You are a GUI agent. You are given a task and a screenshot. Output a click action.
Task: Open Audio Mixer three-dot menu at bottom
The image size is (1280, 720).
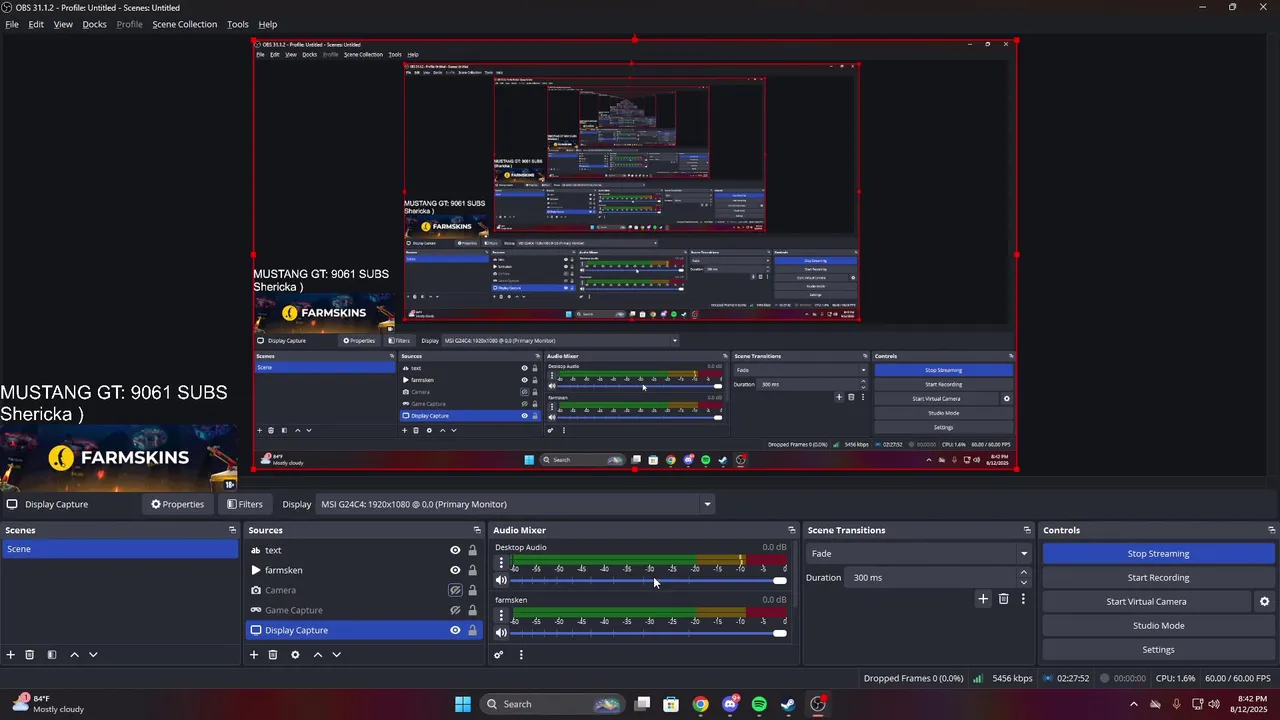(521, 655)
